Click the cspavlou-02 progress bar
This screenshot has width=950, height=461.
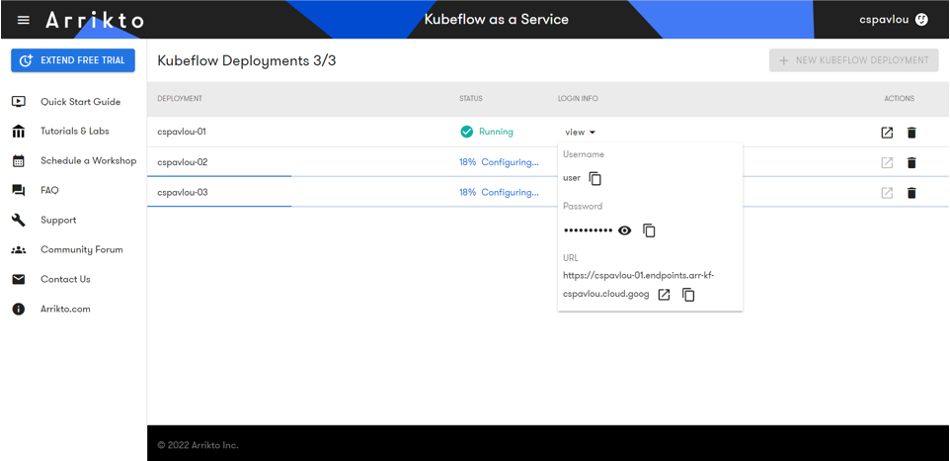548,176
